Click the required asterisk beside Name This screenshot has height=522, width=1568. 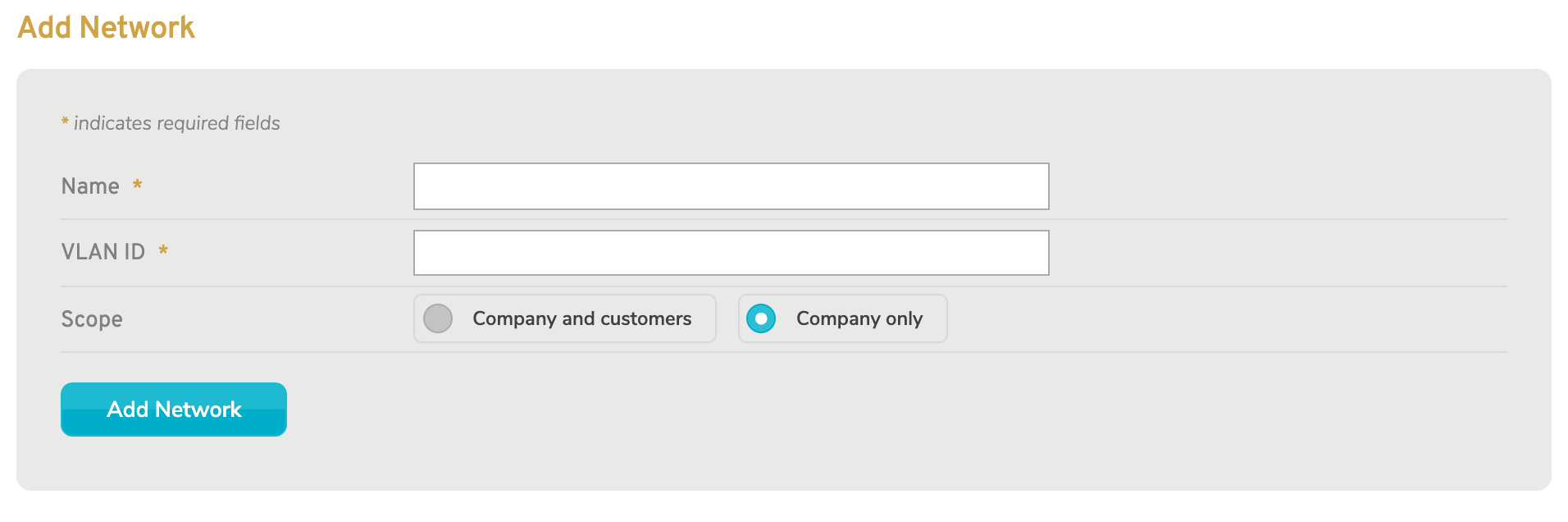point(138,185)
